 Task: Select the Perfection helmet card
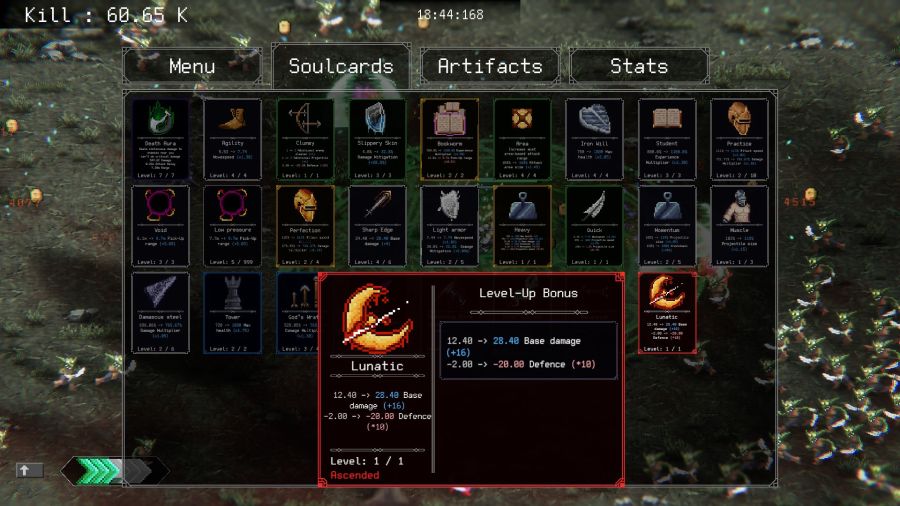coord(305,226)
